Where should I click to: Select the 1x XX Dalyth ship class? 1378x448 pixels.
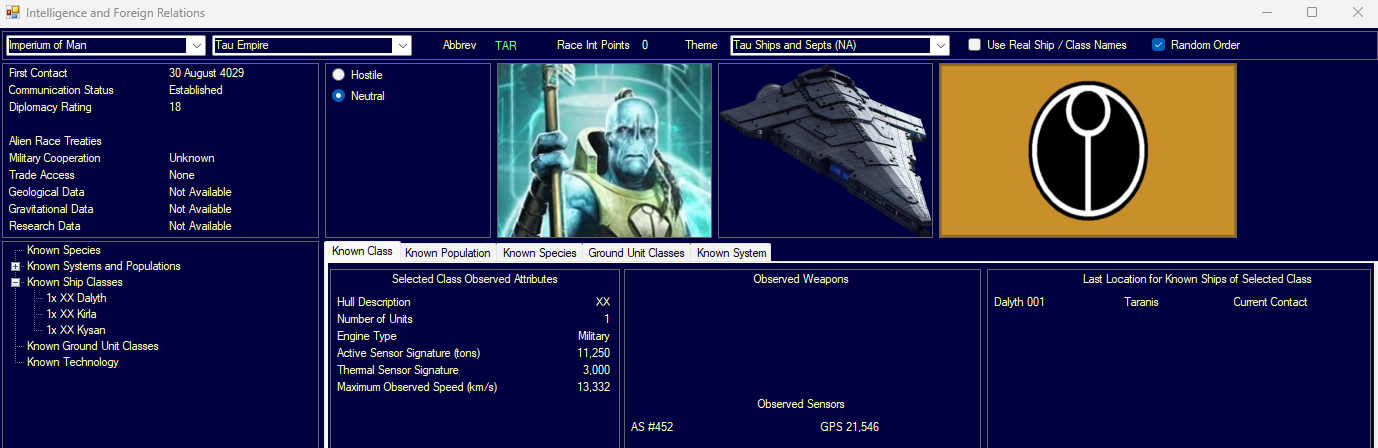click(x=76, y=298)
